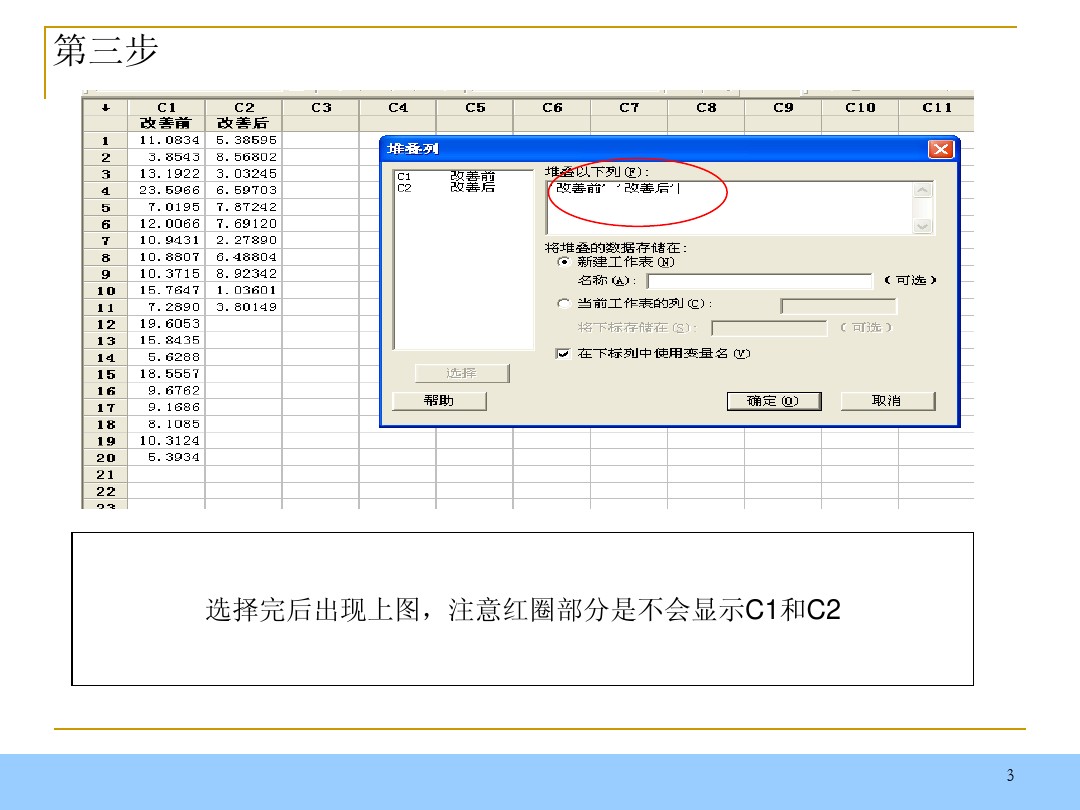Click the 选择 button
Screen dimensions: 1080x810
[462, 372]
